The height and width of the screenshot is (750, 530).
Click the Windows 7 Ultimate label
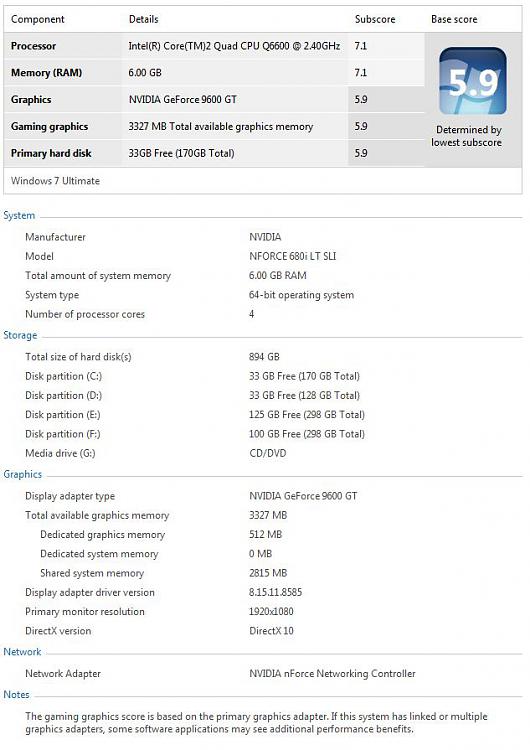click(55, 181)
